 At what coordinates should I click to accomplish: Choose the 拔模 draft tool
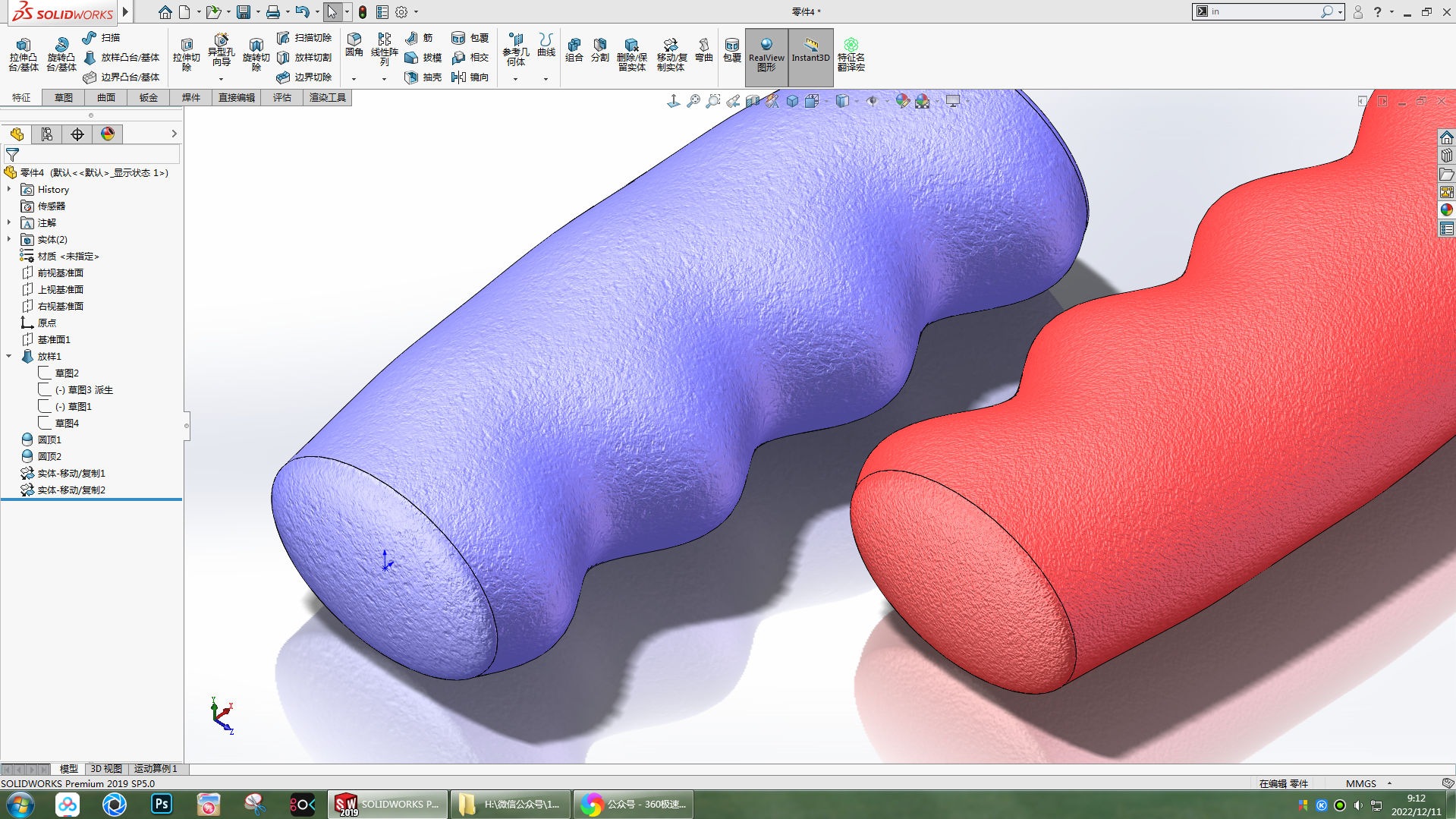[x=423, y=58]
